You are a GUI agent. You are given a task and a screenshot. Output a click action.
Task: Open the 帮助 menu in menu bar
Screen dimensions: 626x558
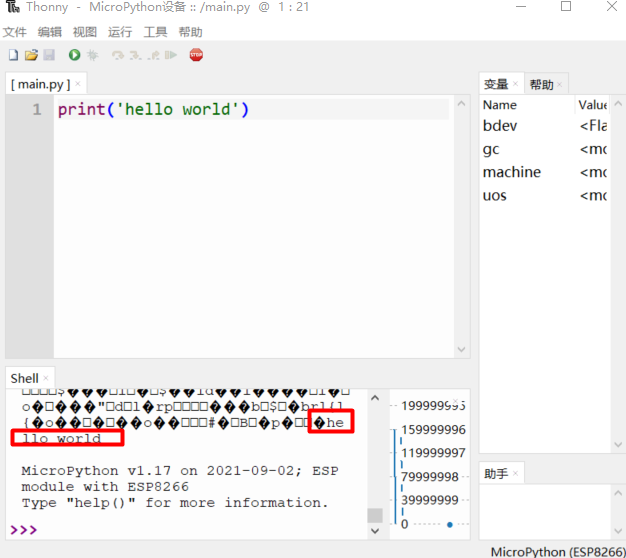(190, 32)
